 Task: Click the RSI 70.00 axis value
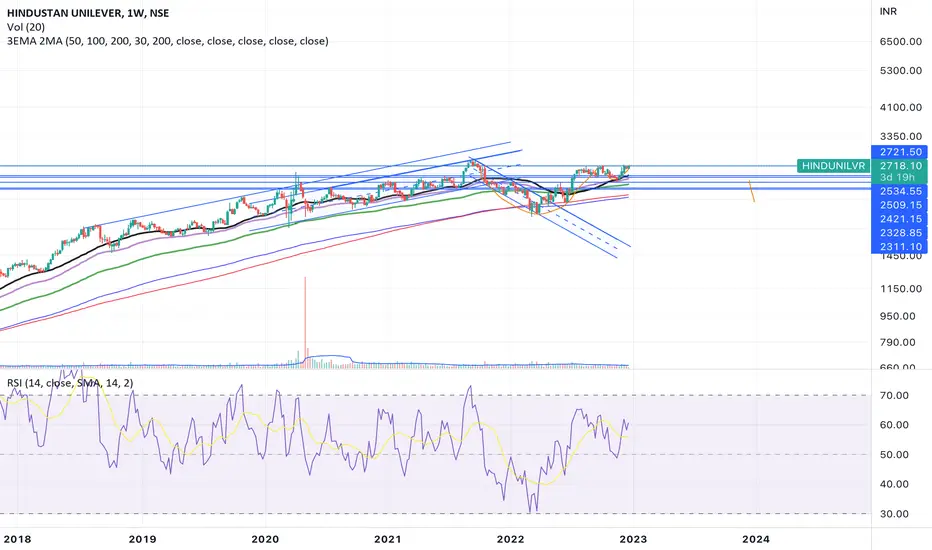895,395
